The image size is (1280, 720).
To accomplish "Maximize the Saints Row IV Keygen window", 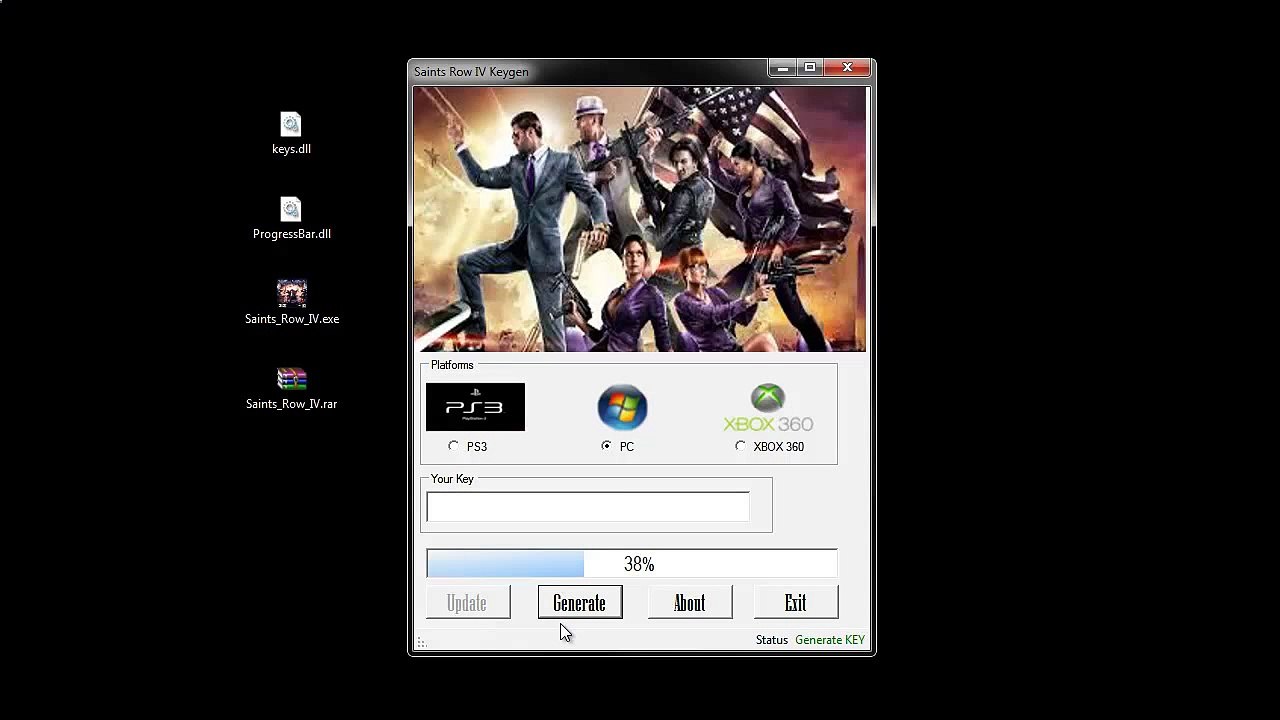I will pos(809,68).
